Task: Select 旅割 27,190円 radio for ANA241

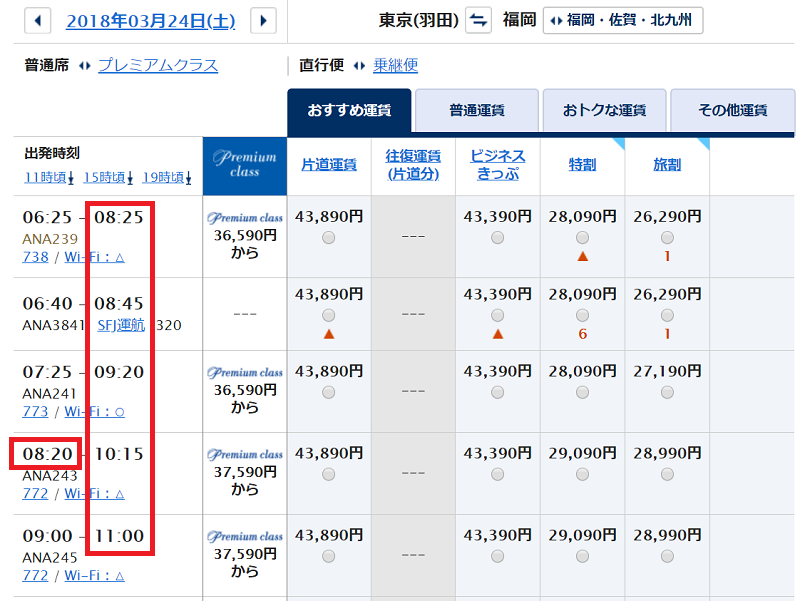Action: point(667,392)
